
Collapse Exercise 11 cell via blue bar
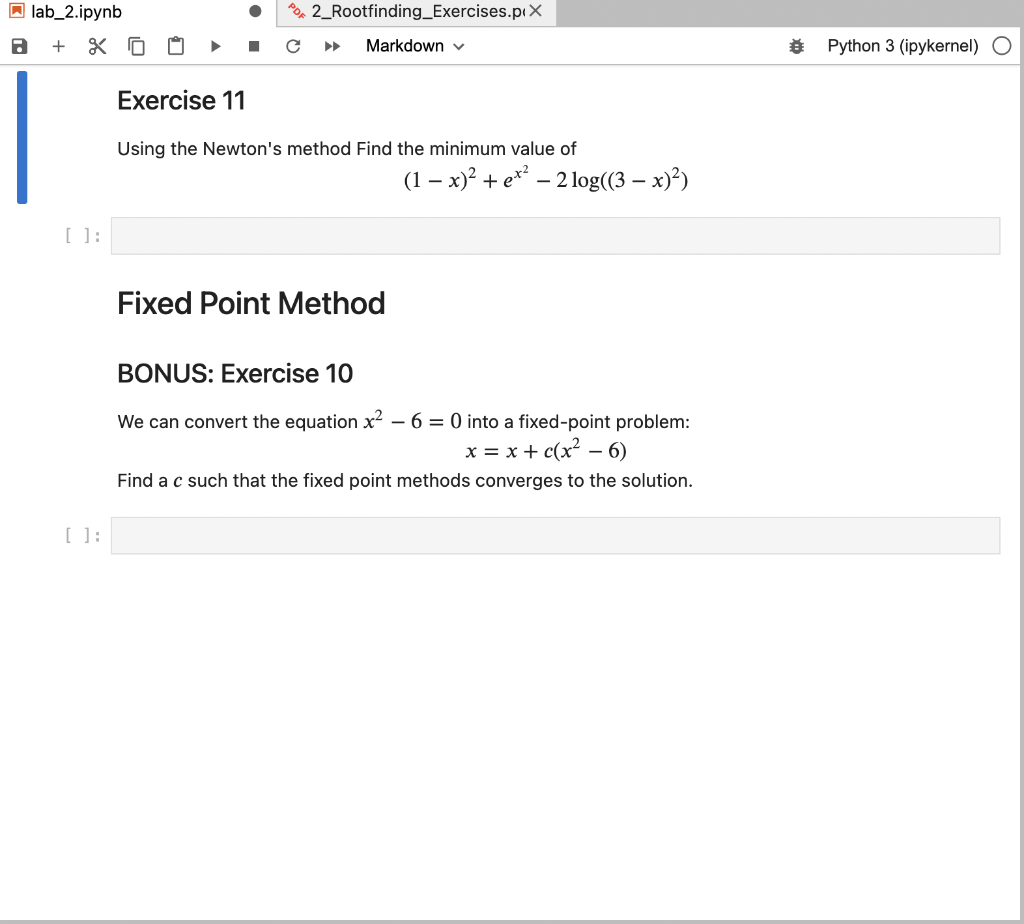click(x=21, y=137)
